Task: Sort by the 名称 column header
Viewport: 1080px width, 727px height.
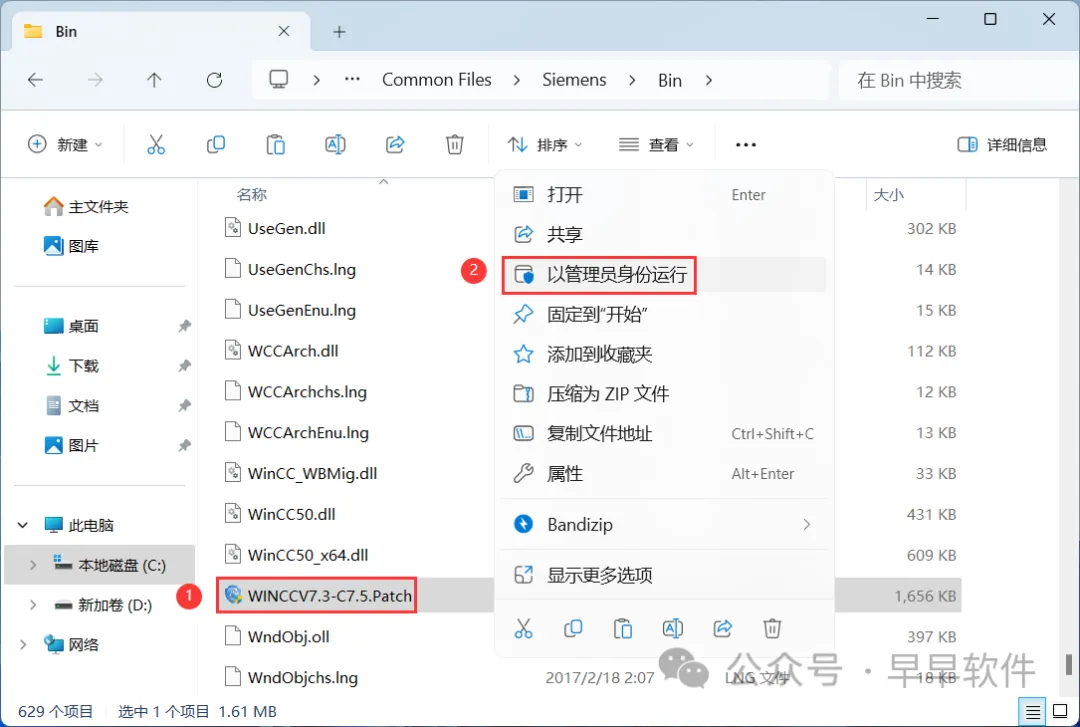Action: pos(251,195)
